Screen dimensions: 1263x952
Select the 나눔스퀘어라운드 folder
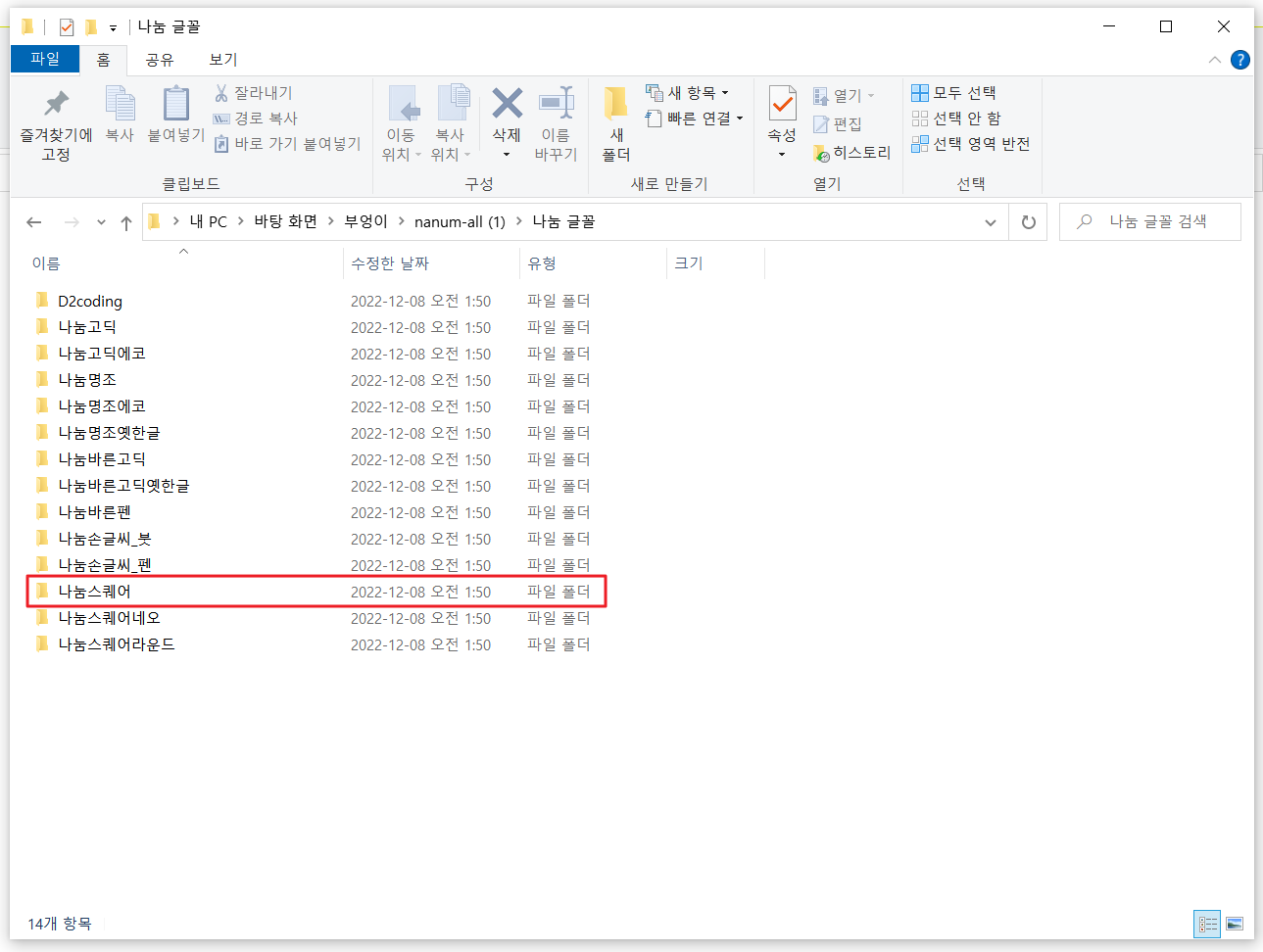coord(117,644)
